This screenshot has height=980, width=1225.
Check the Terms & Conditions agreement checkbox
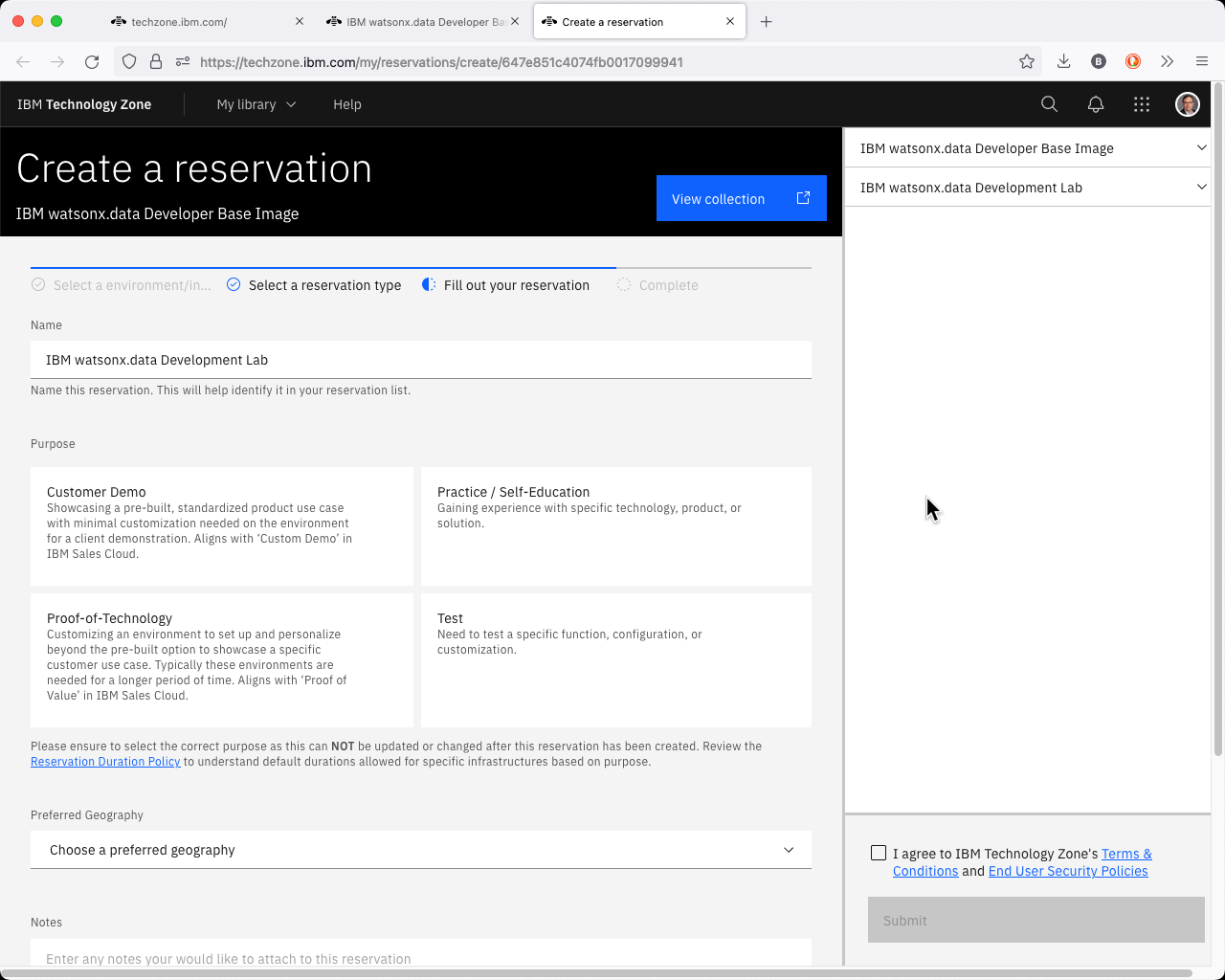click(x=879, y=853)
